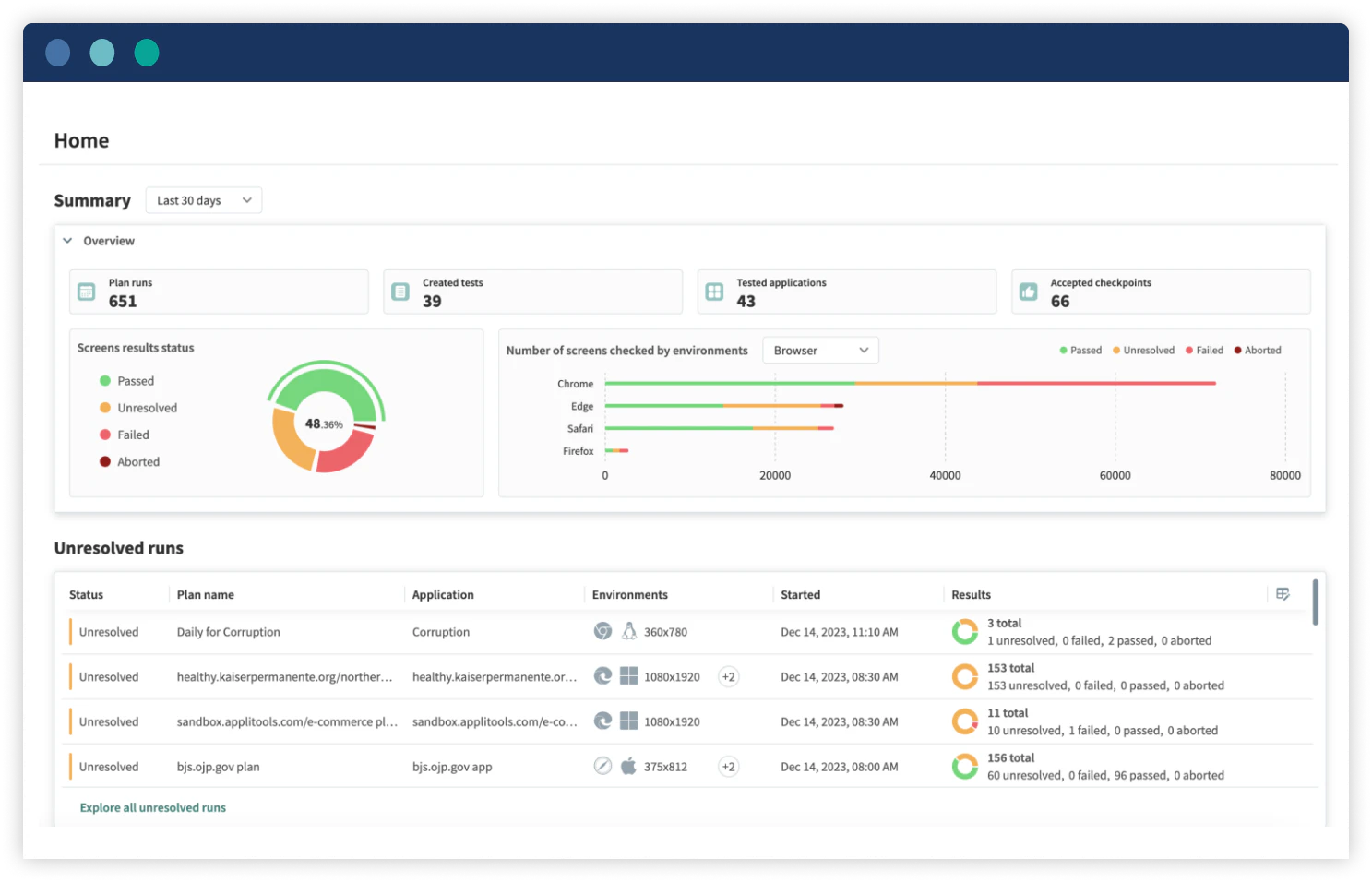Image resolution: width=1372 pixels, height=882 pixels.
Task: Open the Browser dropdown on the environments chart
Action: pos(819,350)
